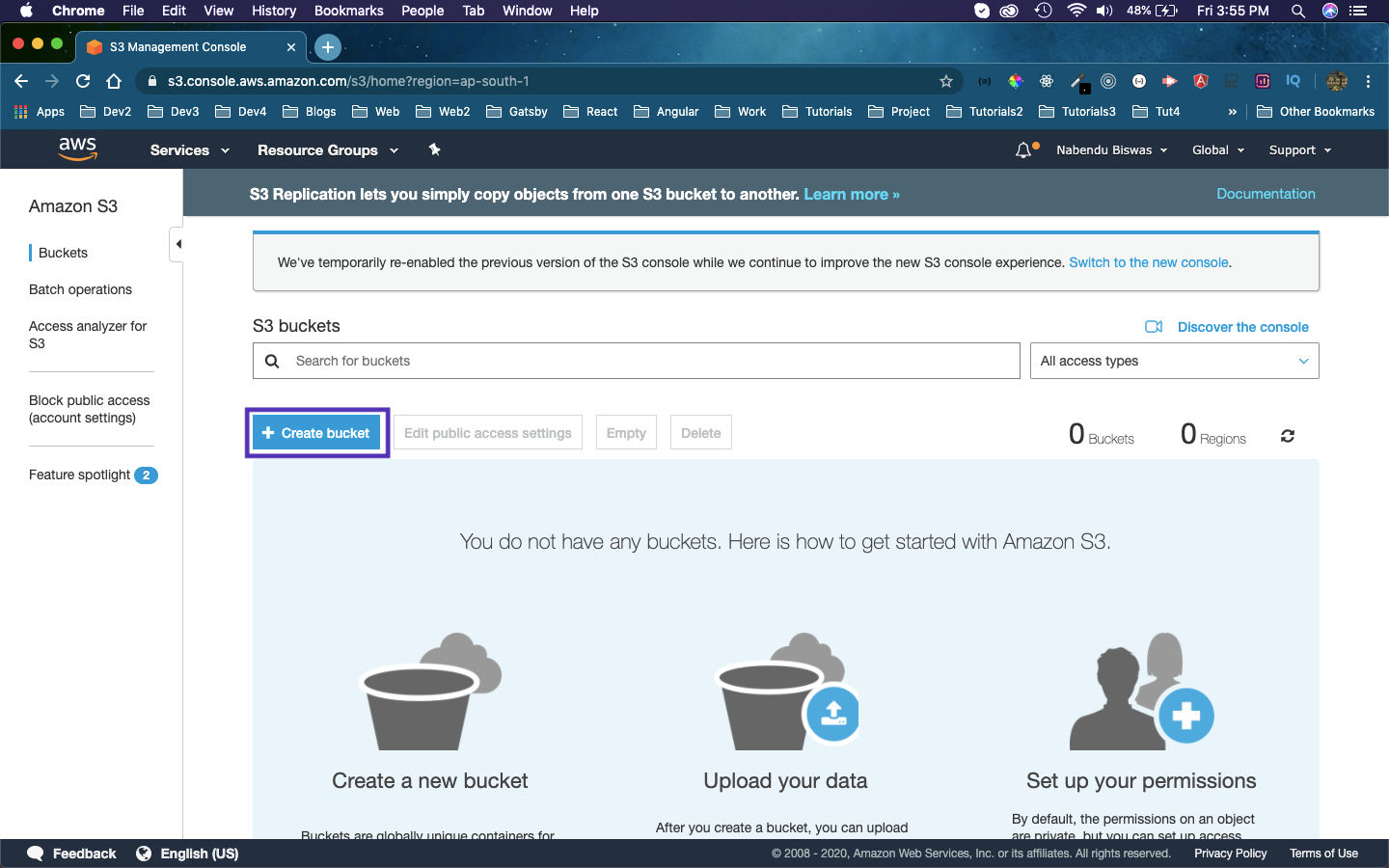Open the Learn more link
Image resolution: width=1389 pixels, height=868 pixels.
point(852,195)
